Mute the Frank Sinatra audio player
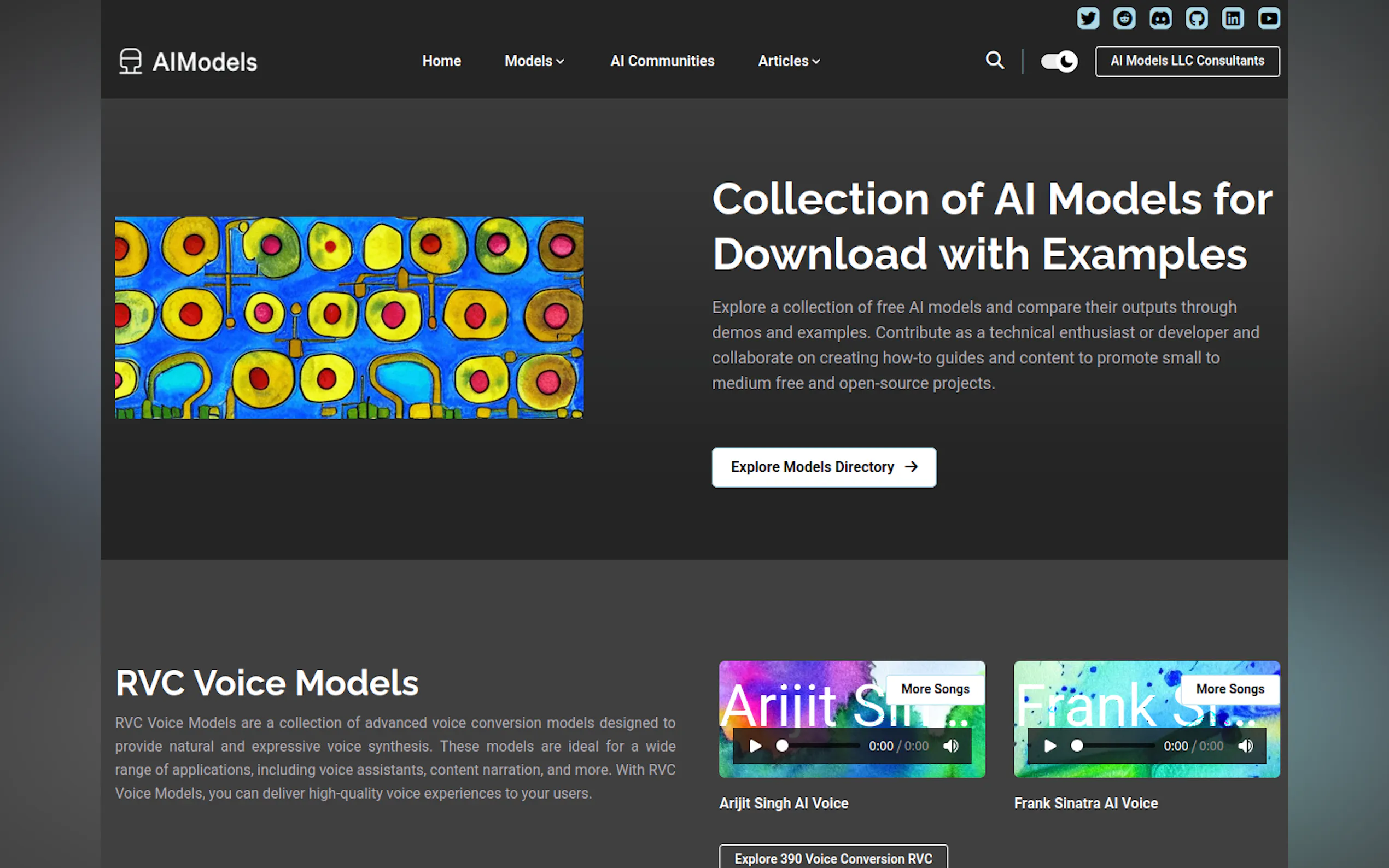Screen dimensions: 1389x868 [x=1245, y=746]
